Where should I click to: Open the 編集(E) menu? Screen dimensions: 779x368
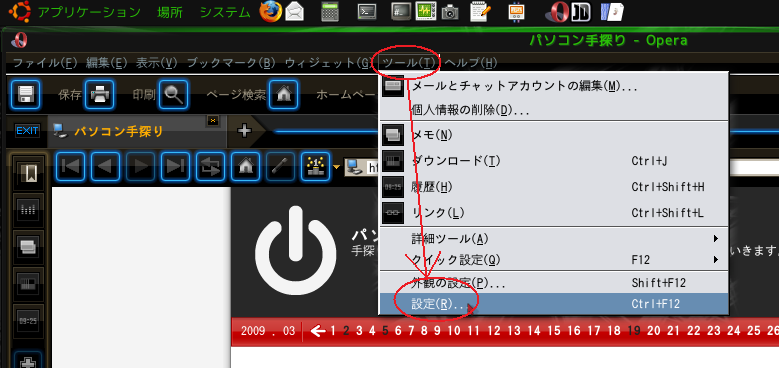click(x=107, y=63)
